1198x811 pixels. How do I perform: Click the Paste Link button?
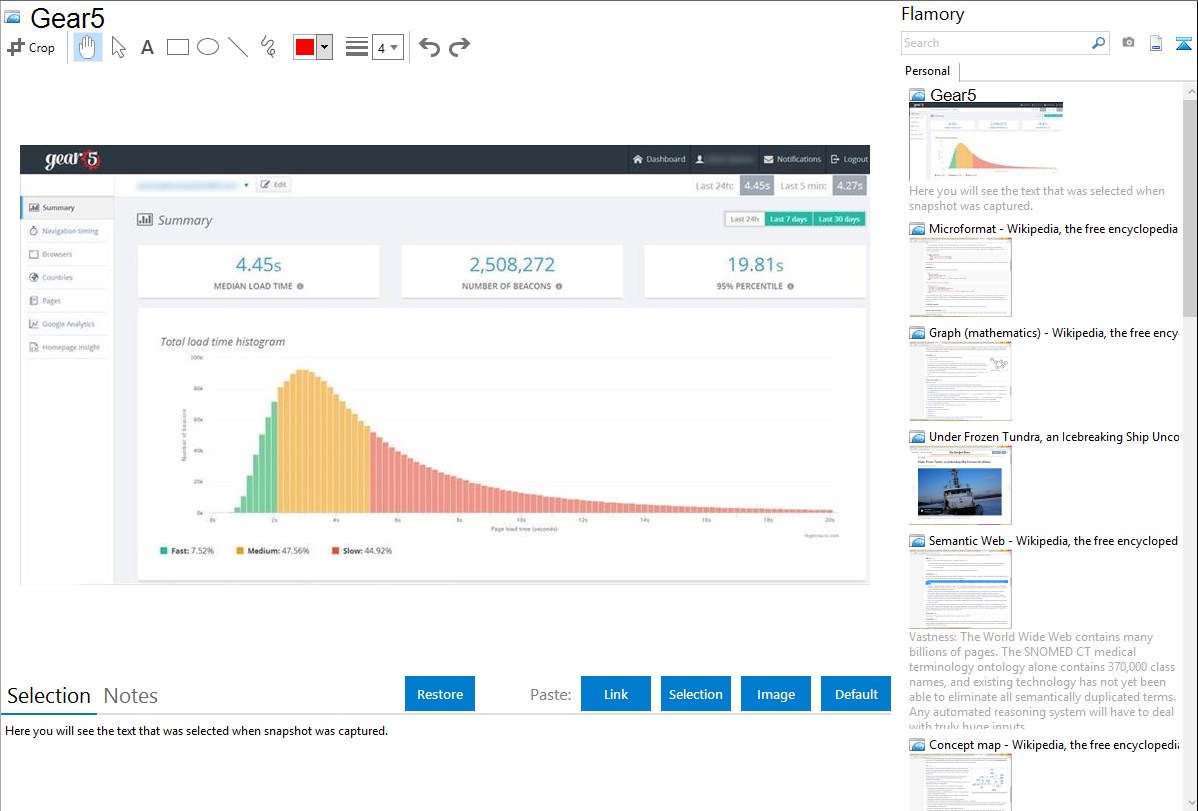(616, 694)
